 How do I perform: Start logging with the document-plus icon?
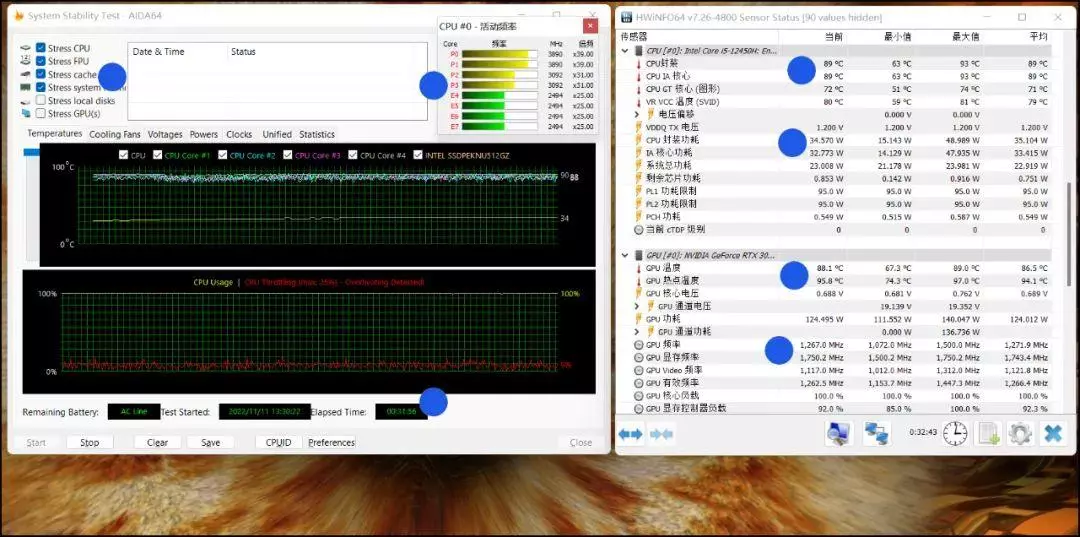pos(988,434)
